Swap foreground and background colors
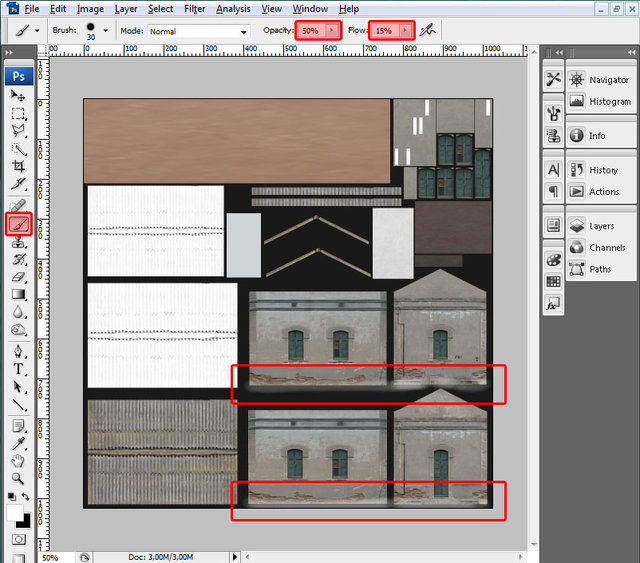 pyautogui.click(x=27, y=496)
